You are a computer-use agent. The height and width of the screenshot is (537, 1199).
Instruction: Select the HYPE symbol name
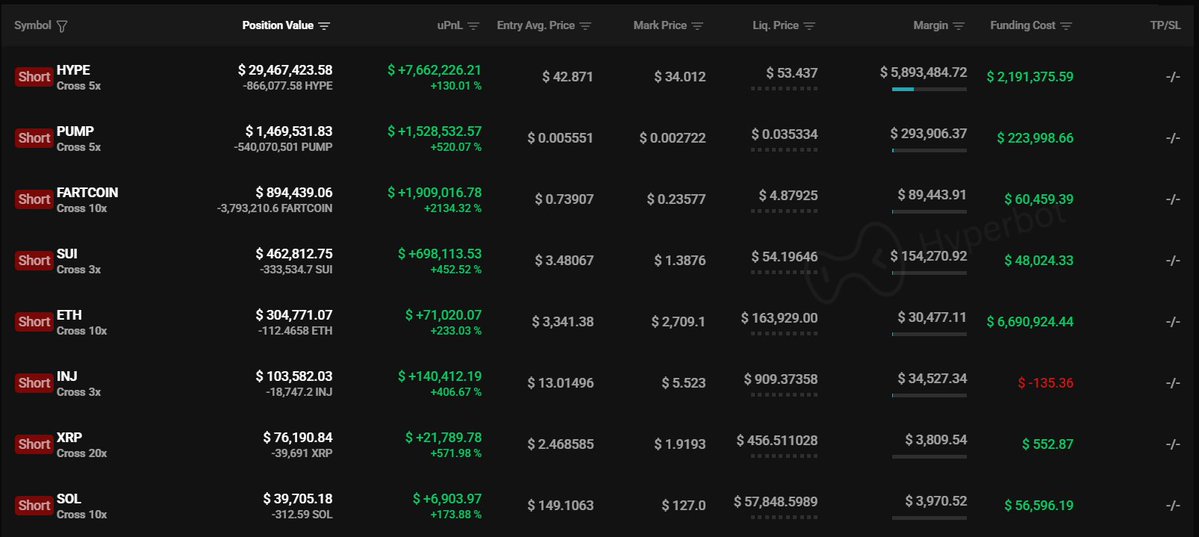pyautogui.click(x=73, y=70)
